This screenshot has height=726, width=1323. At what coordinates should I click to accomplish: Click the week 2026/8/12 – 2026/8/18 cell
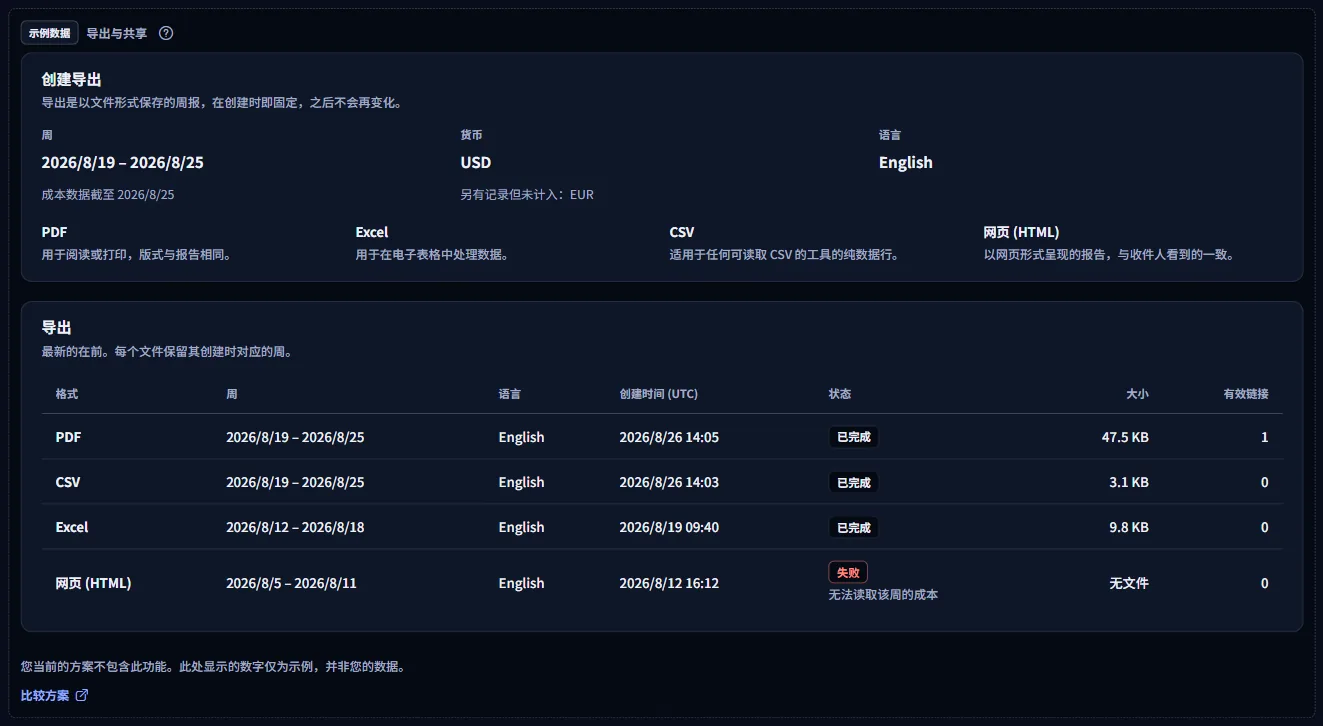pyautogui.click(x=295, y=527)
